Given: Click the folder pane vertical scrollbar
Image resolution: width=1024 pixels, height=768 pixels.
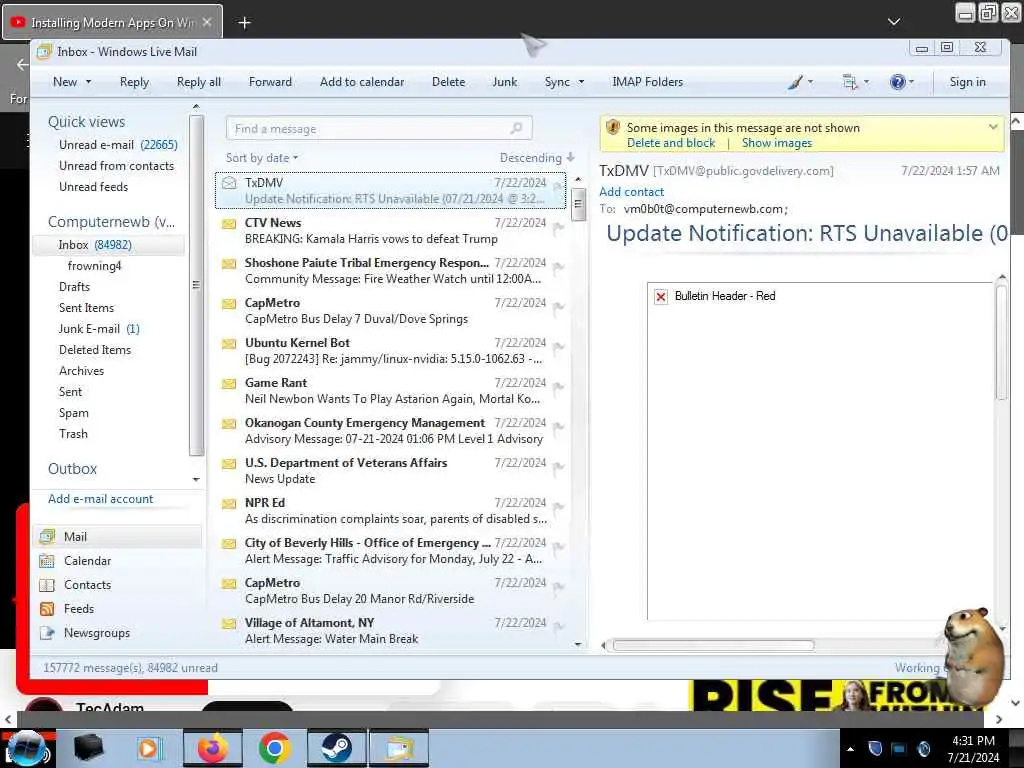Looking at the screenshot, I should pos(196,285).
